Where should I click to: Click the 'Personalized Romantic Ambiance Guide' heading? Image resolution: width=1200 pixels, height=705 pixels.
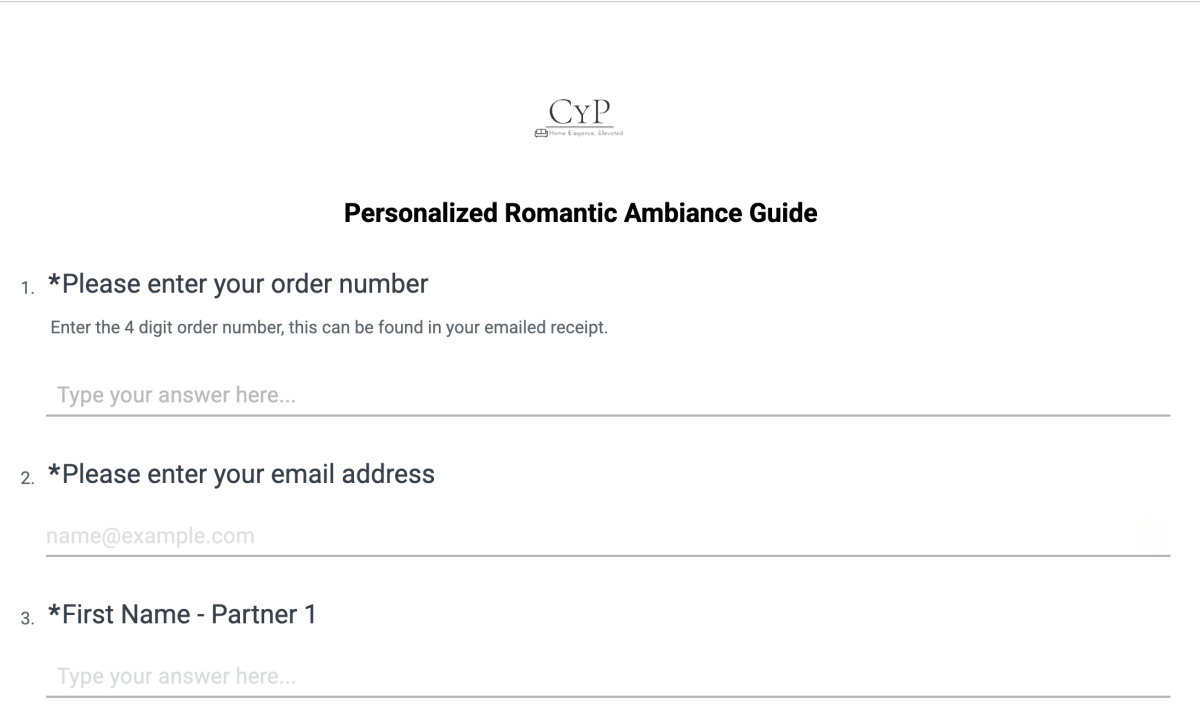580,213
